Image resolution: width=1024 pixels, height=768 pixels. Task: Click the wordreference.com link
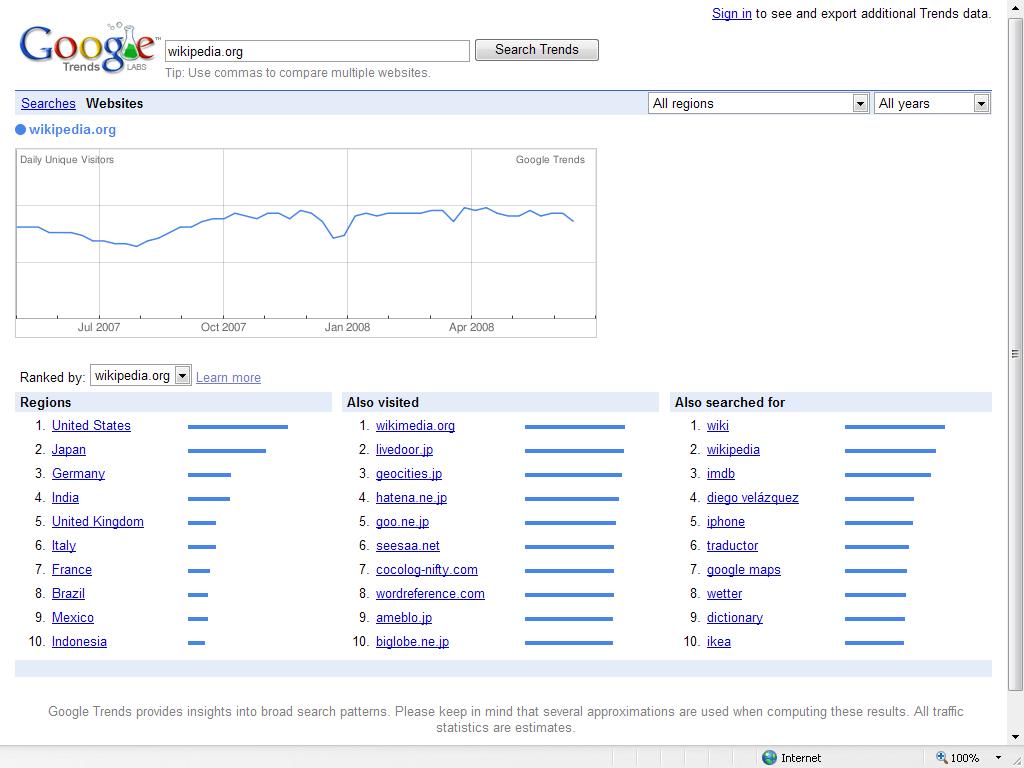coord(430,594)
